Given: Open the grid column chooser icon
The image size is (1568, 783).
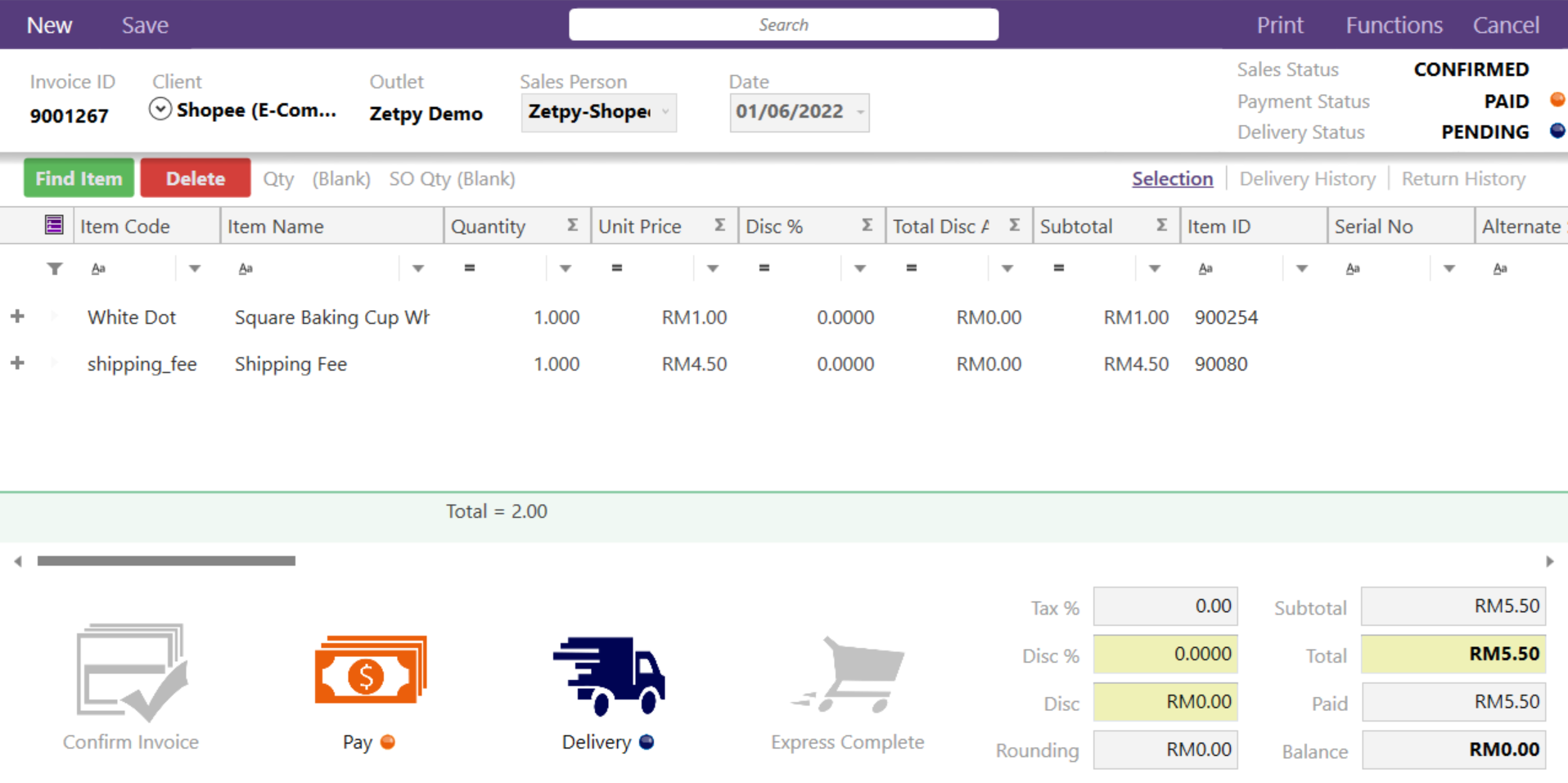Looking at the screenshot, I should coord(54,225).
